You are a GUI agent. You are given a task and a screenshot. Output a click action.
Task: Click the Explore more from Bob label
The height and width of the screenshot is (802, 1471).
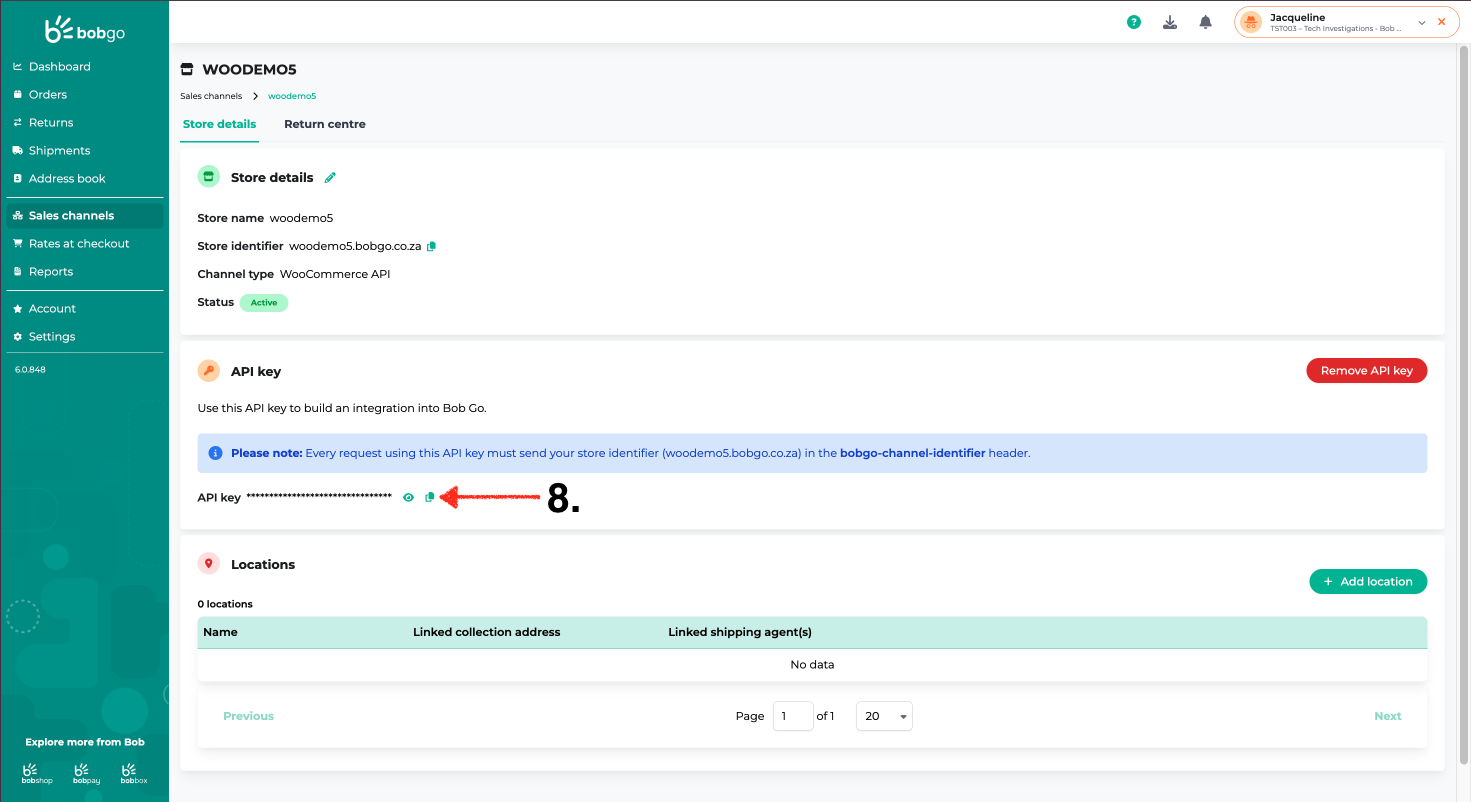point(85,742)
